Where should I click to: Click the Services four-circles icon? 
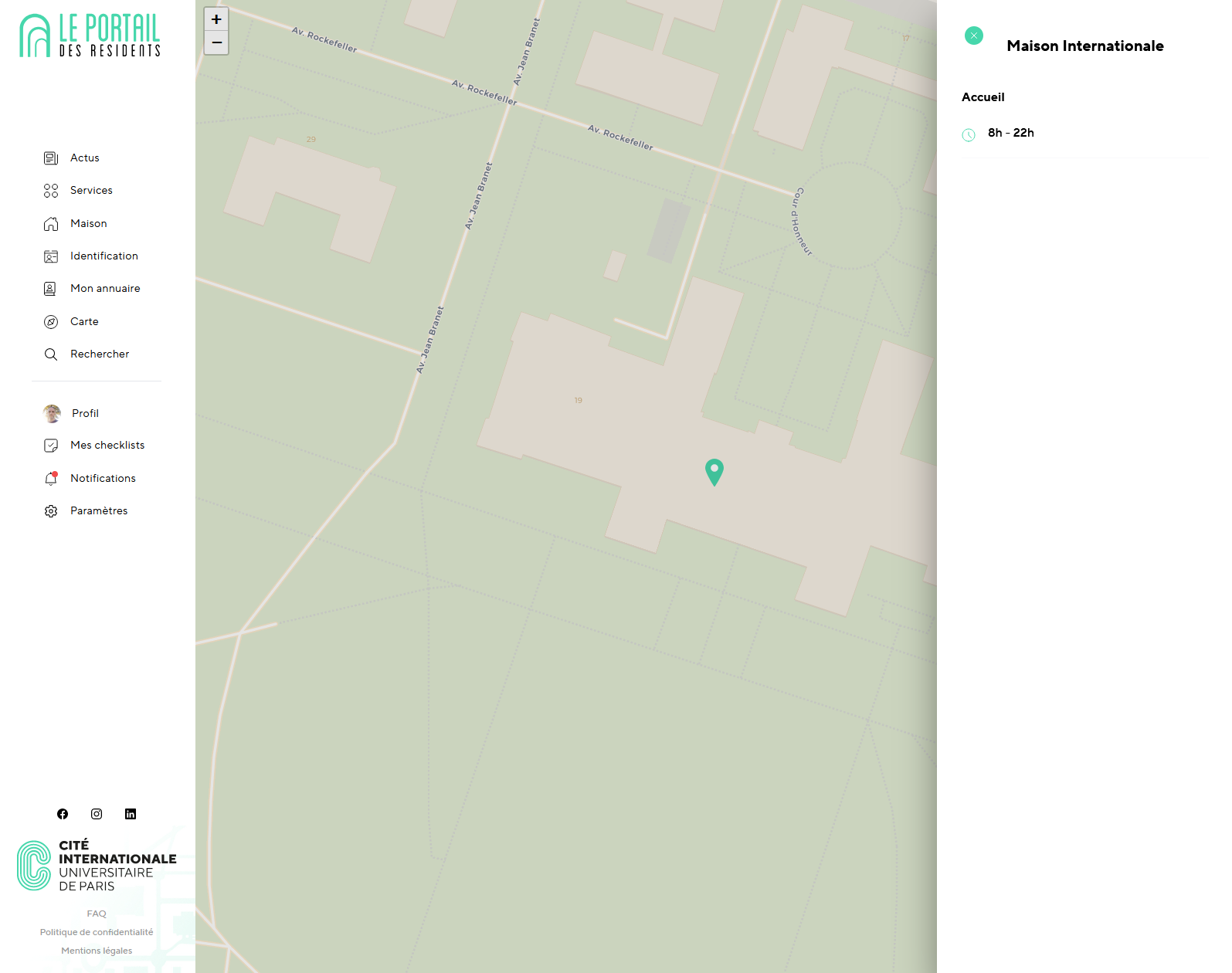(51, 191)
